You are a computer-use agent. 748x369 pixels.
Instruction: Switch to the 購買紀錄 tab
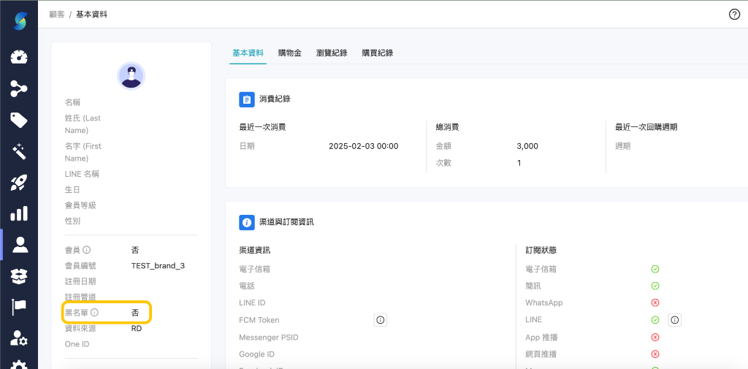pyautogui.click(x=377, y=53)
